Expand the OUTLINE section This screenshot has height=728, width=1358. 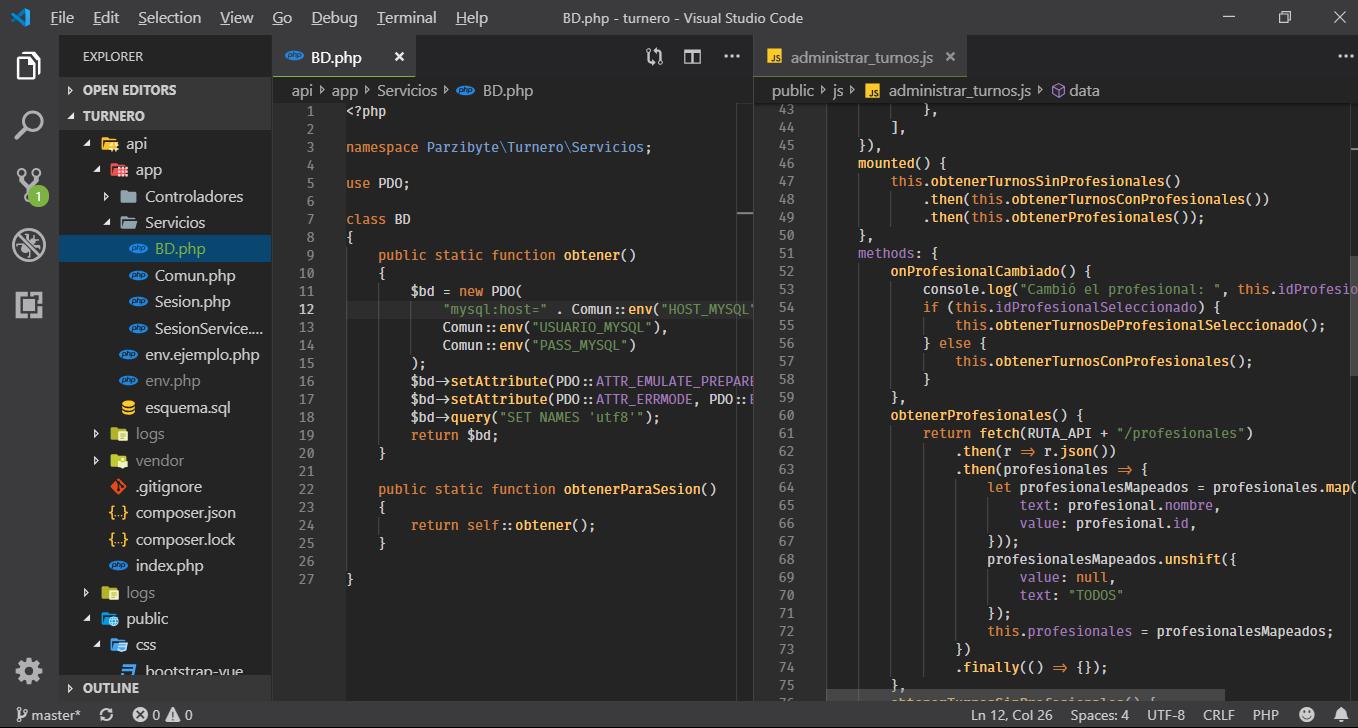pyautogui.click(x=165, y=688)
